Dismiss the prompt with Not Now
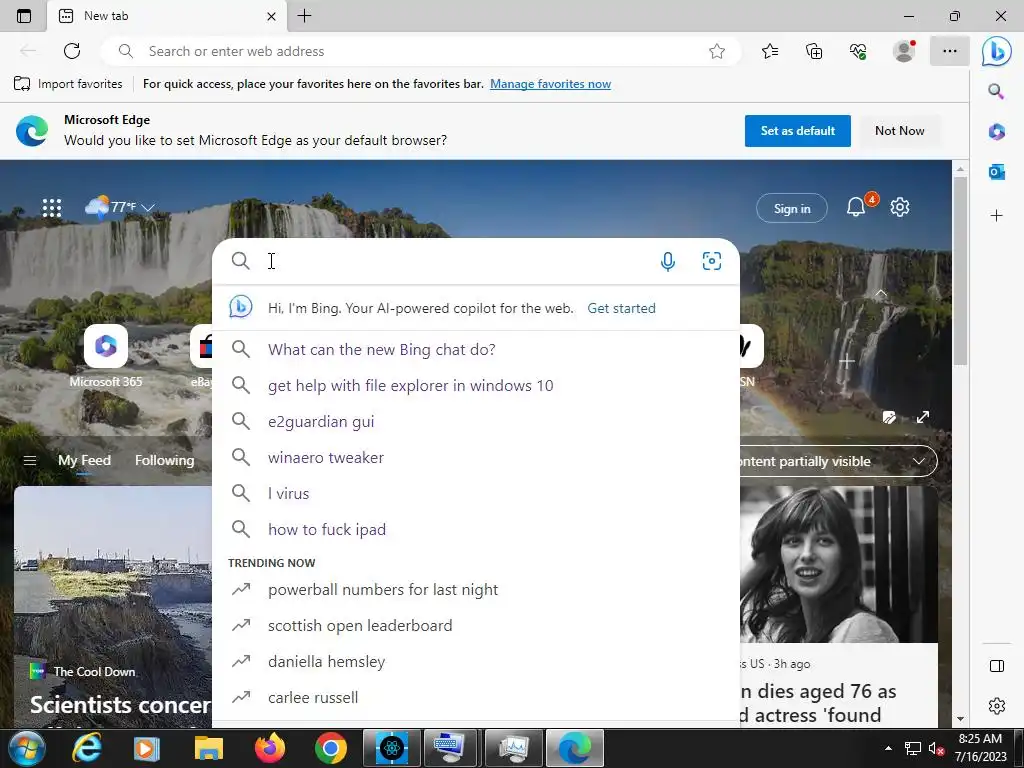The image size is (1024, 768). coord(899,131)
